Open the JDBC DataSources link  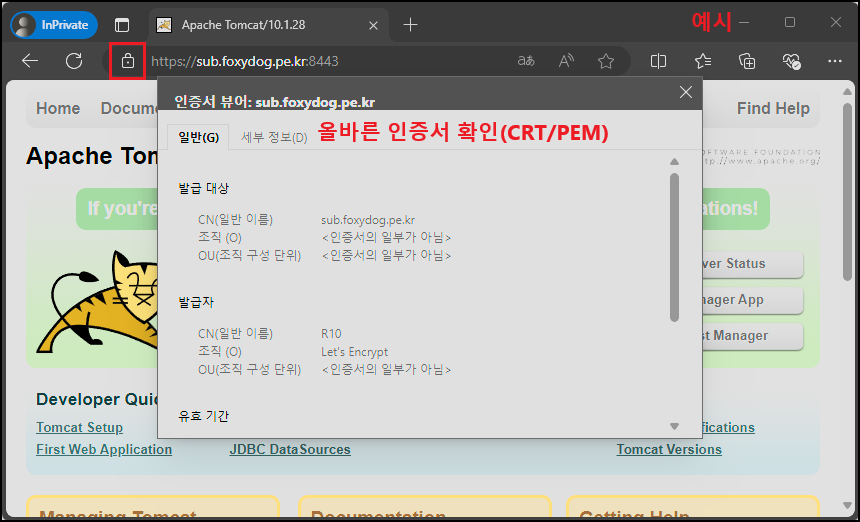[x=290, y=450]
